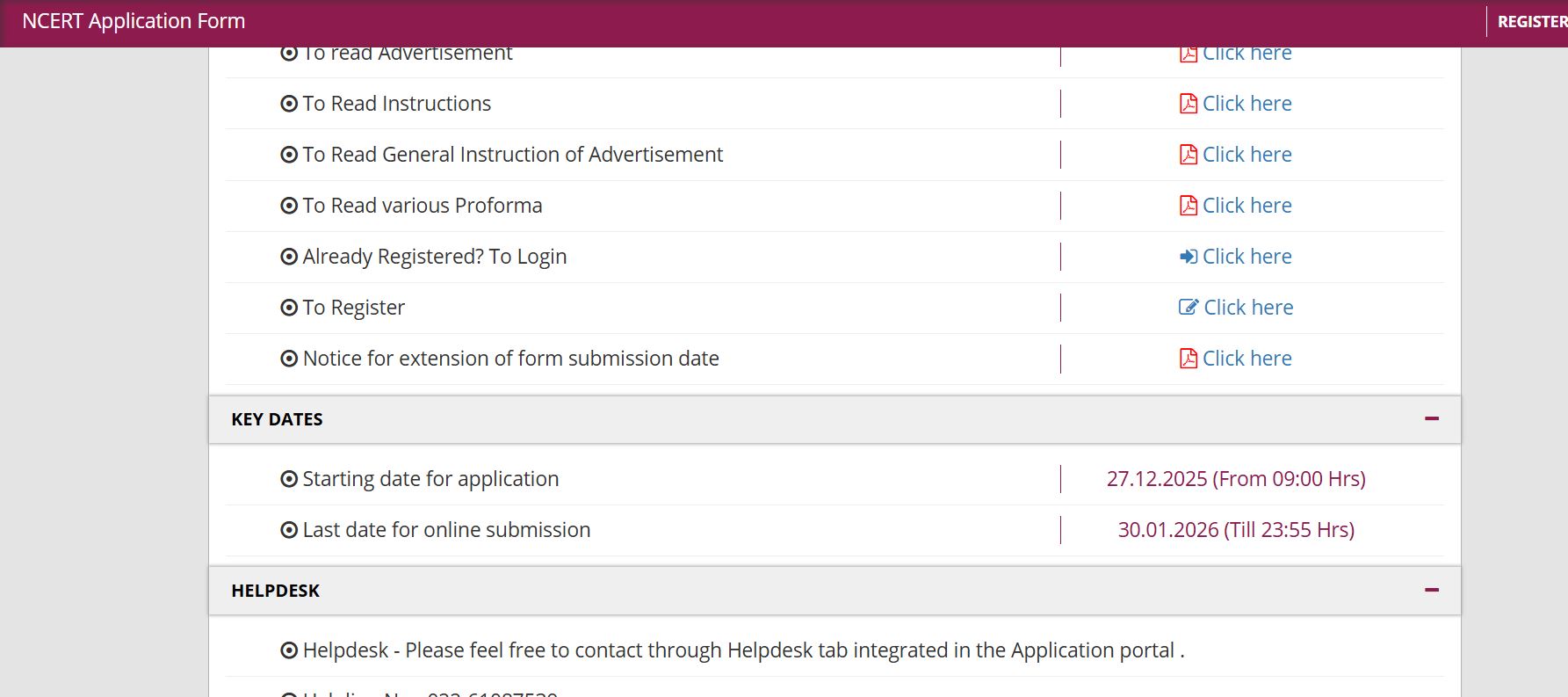Open Click here link for Already Registered Login
Image resolution: width=1568 pixels, height=697 pixels.
pyautogui.click(x=1246, y=257)
